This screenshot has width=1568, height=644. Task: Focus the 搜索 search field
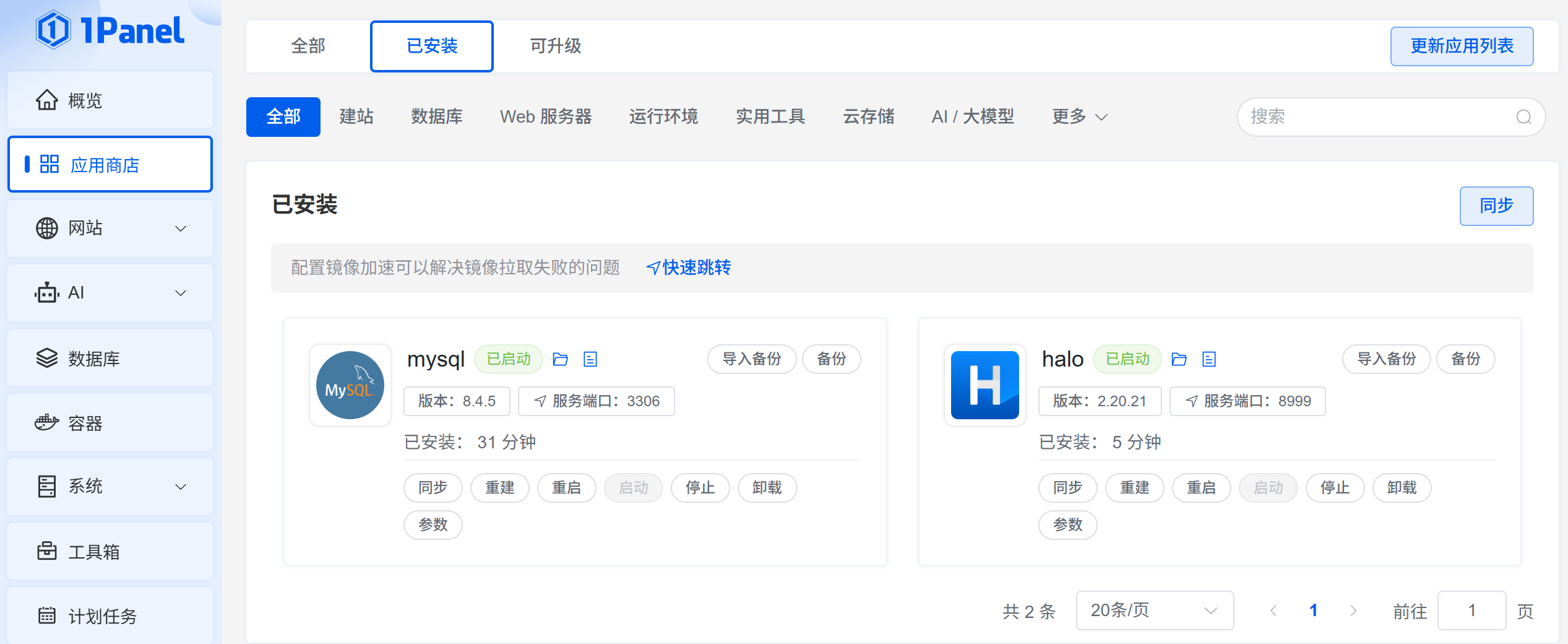click(1391, 116)
